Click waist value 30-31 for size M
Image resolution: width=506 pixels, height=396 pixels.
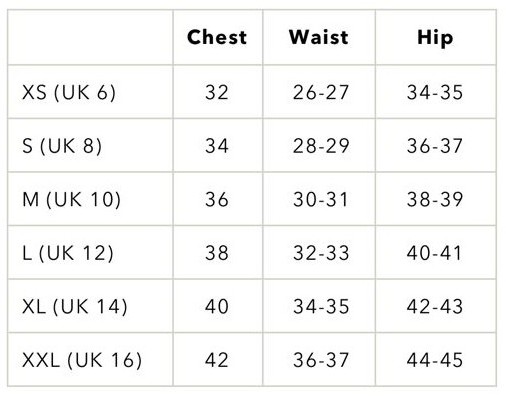pyautogui.click(x=321, y=199)
